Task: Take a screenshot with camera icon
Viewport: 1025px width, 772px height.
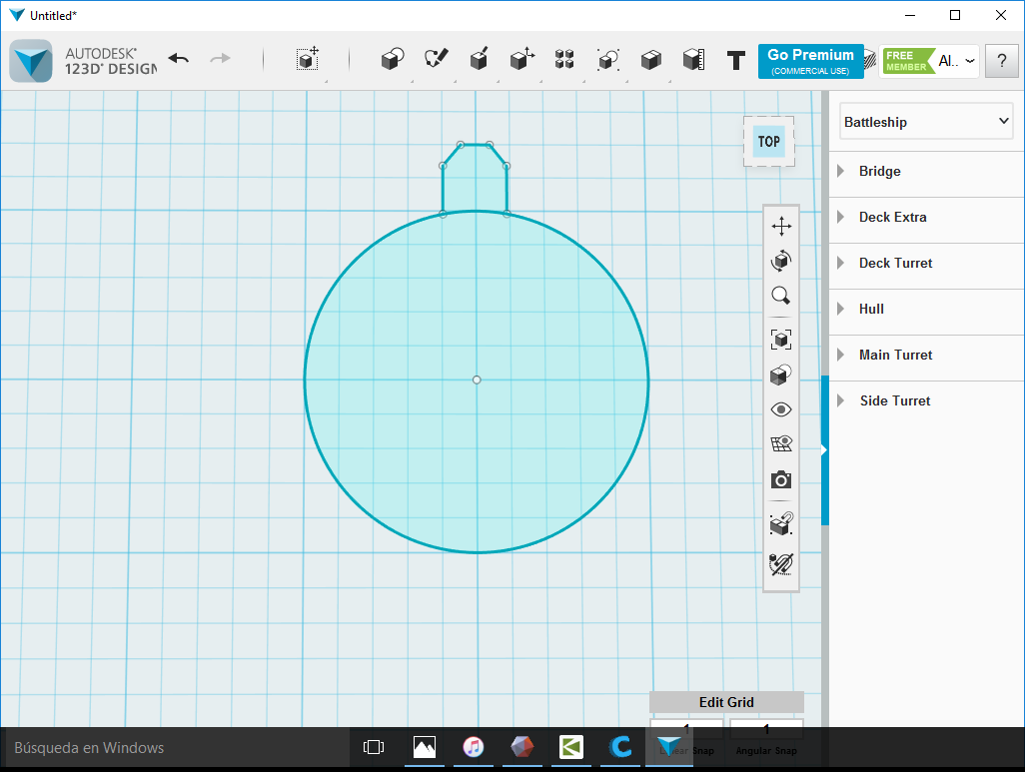Action: (x=781, y=480)
